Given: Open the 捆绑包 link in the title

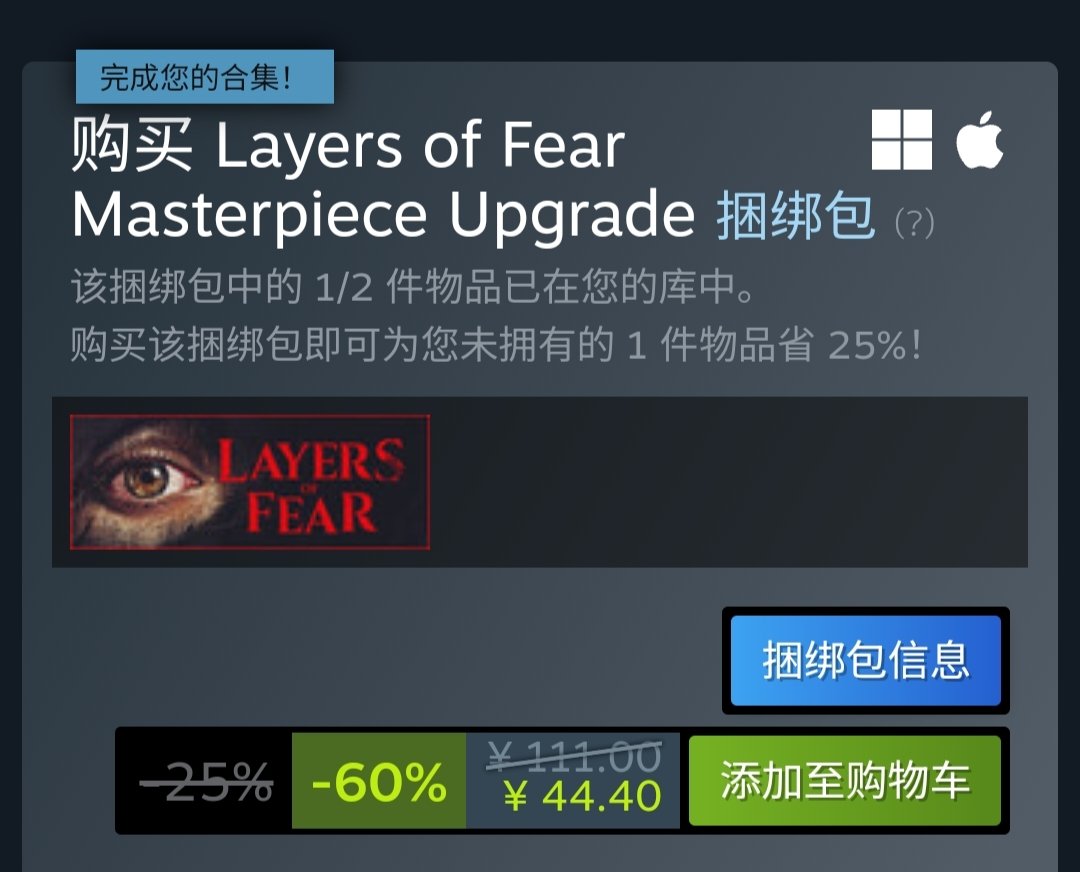Looking at the screenshot, I should [x=796, y=216].
